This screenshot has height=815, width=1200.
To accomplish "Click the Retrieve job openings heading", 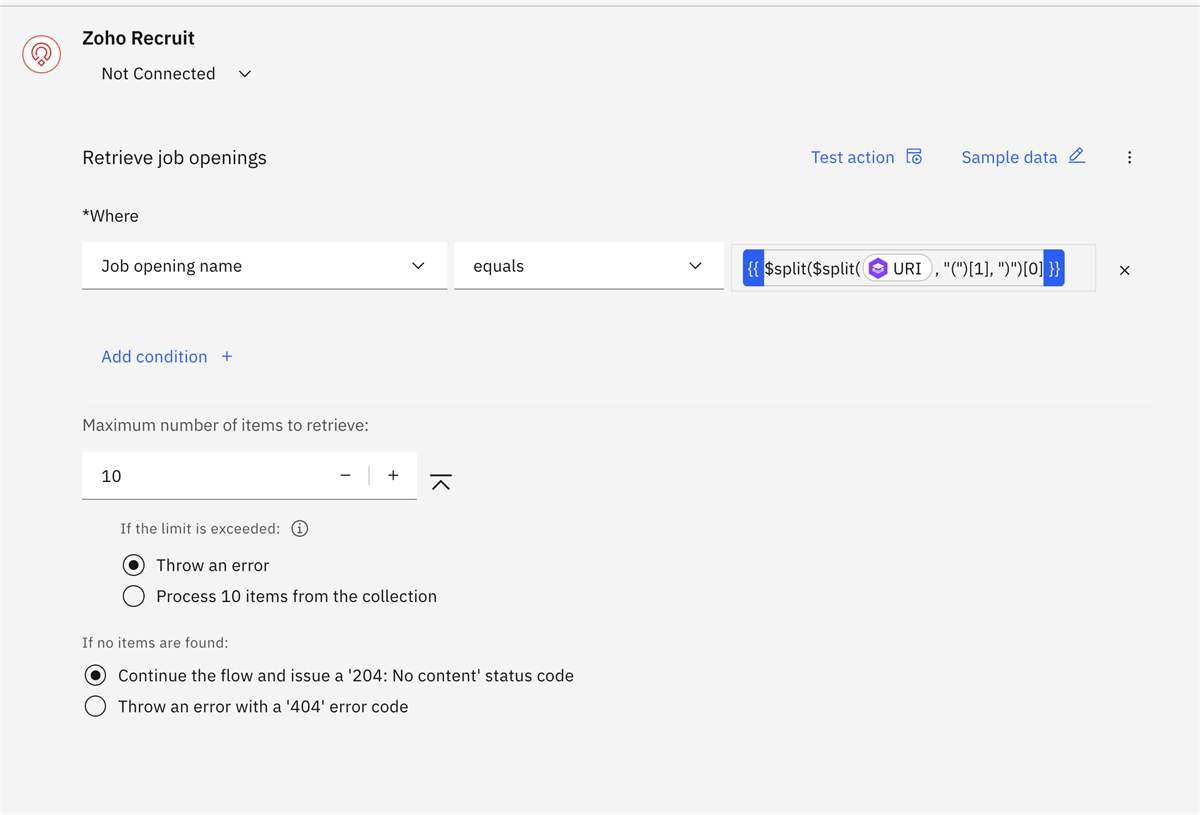I will [x=174, y=158].
